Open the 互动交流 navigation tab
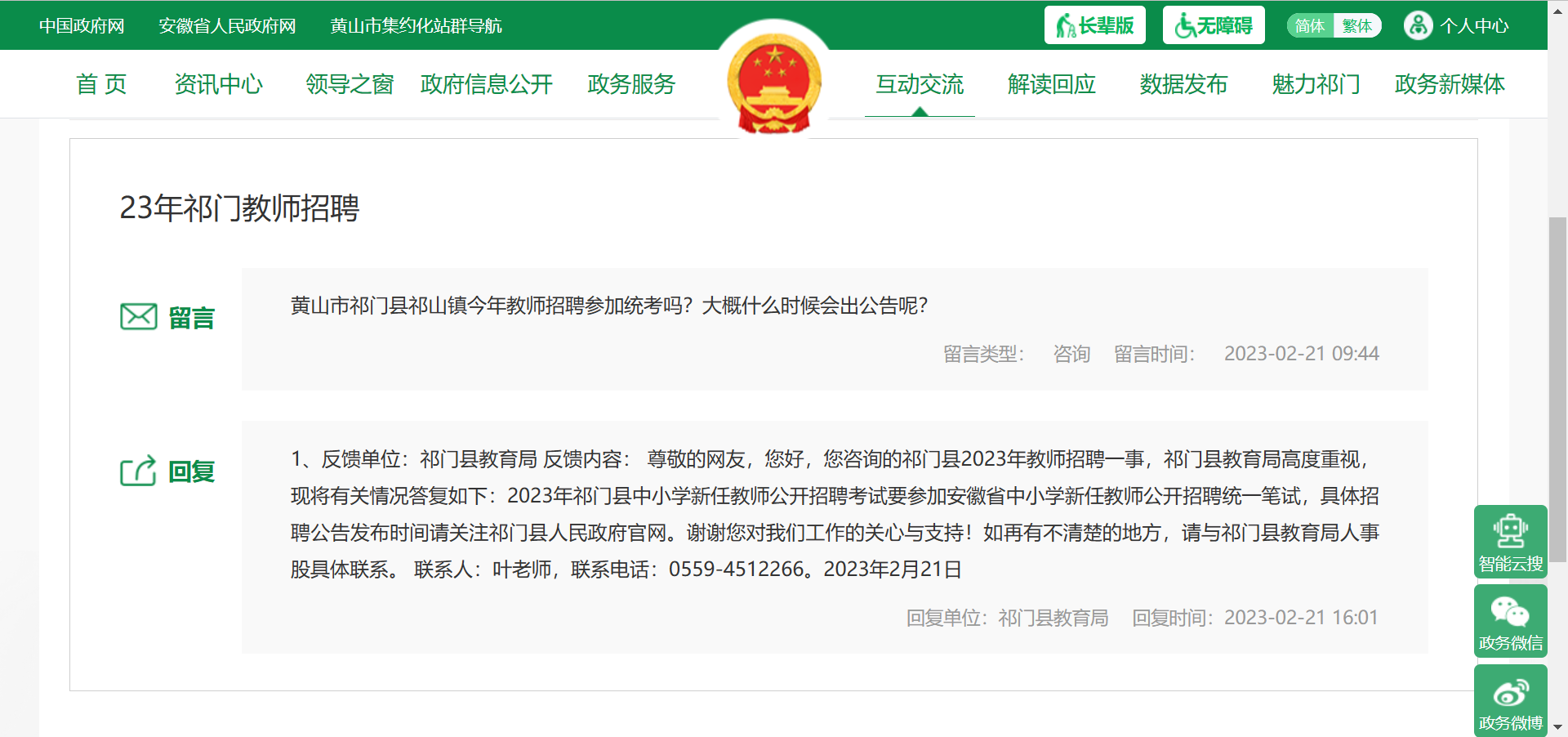Image resolution: width=1568 pixels, height=737 pixels. click(920, 84)
